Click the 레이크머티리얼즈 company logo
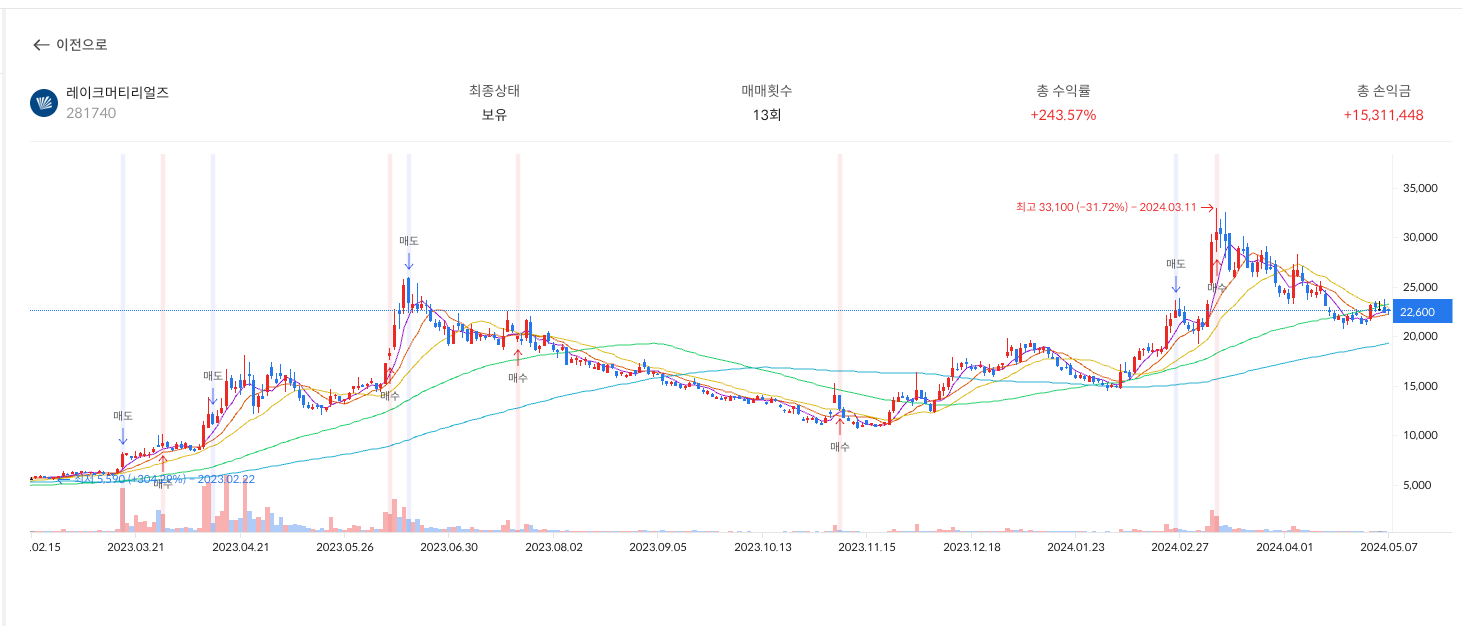 pos(44,103)
